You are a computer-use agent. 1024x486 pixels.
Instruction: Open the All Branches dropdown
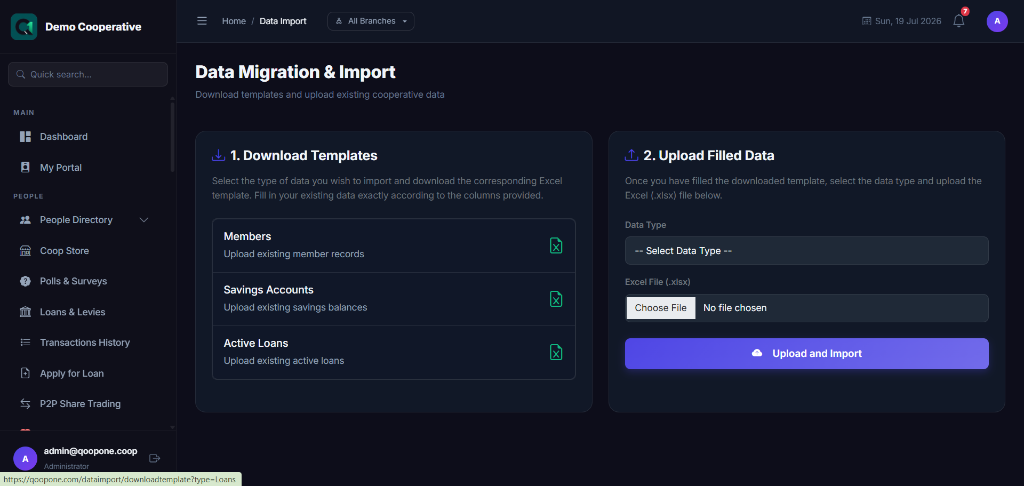pos(370,21)
